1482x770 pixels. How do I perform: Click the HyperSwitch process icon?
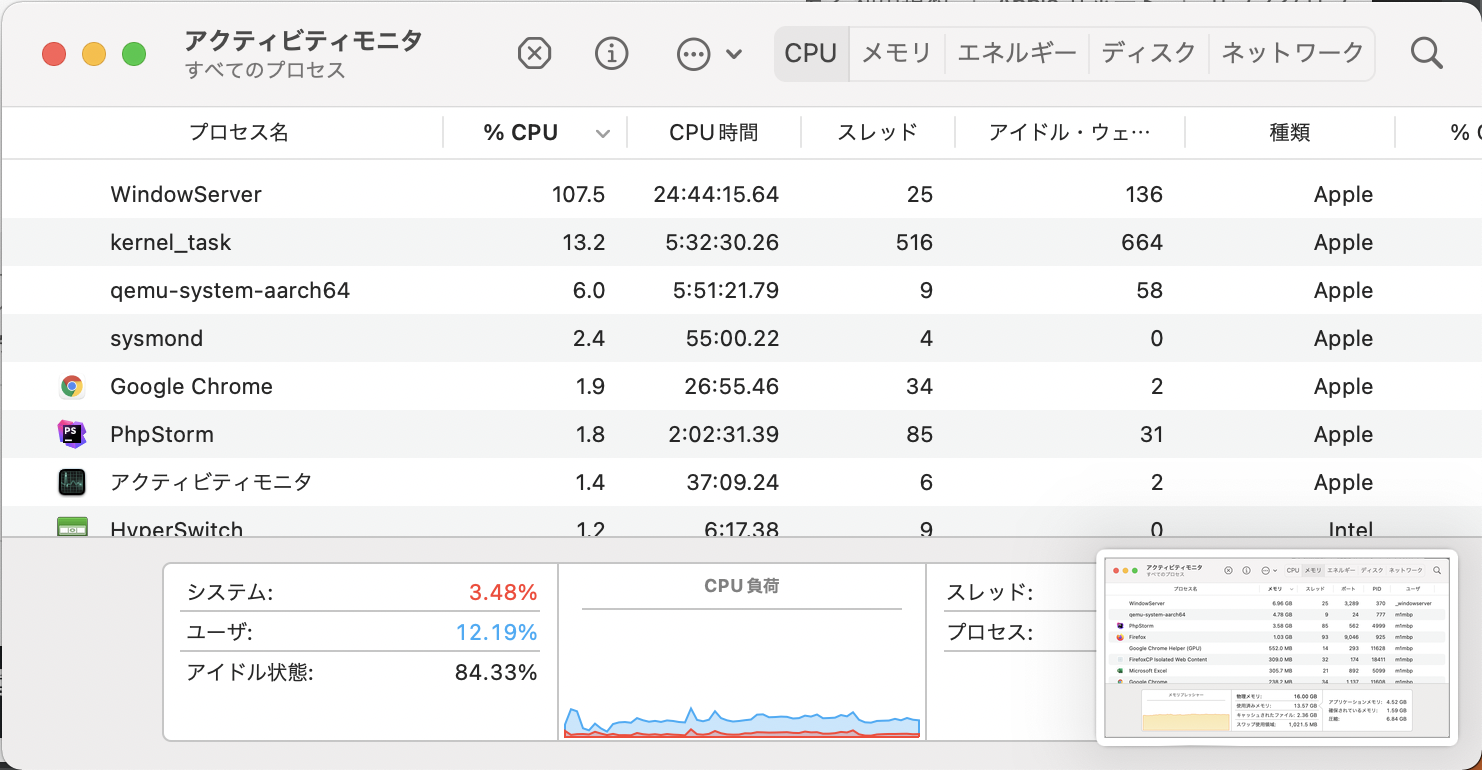[x=72, y=527]
